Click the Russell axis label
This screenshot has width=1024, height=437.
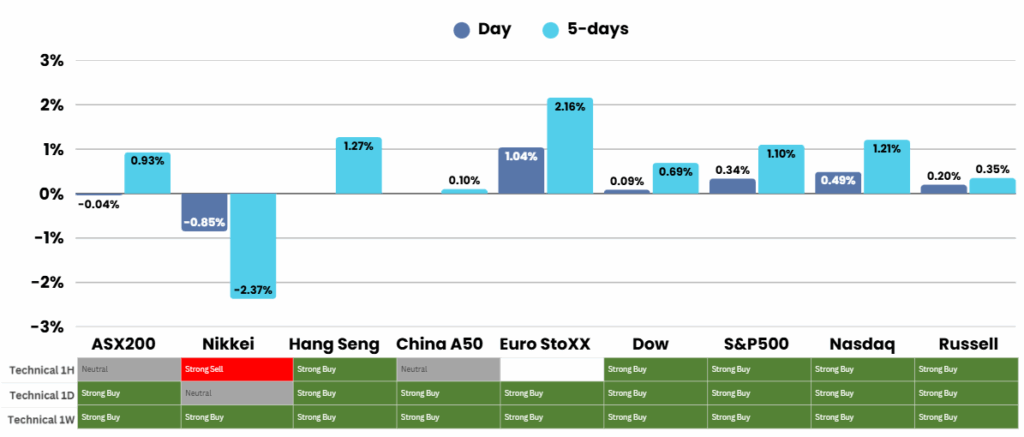[968, 344]
